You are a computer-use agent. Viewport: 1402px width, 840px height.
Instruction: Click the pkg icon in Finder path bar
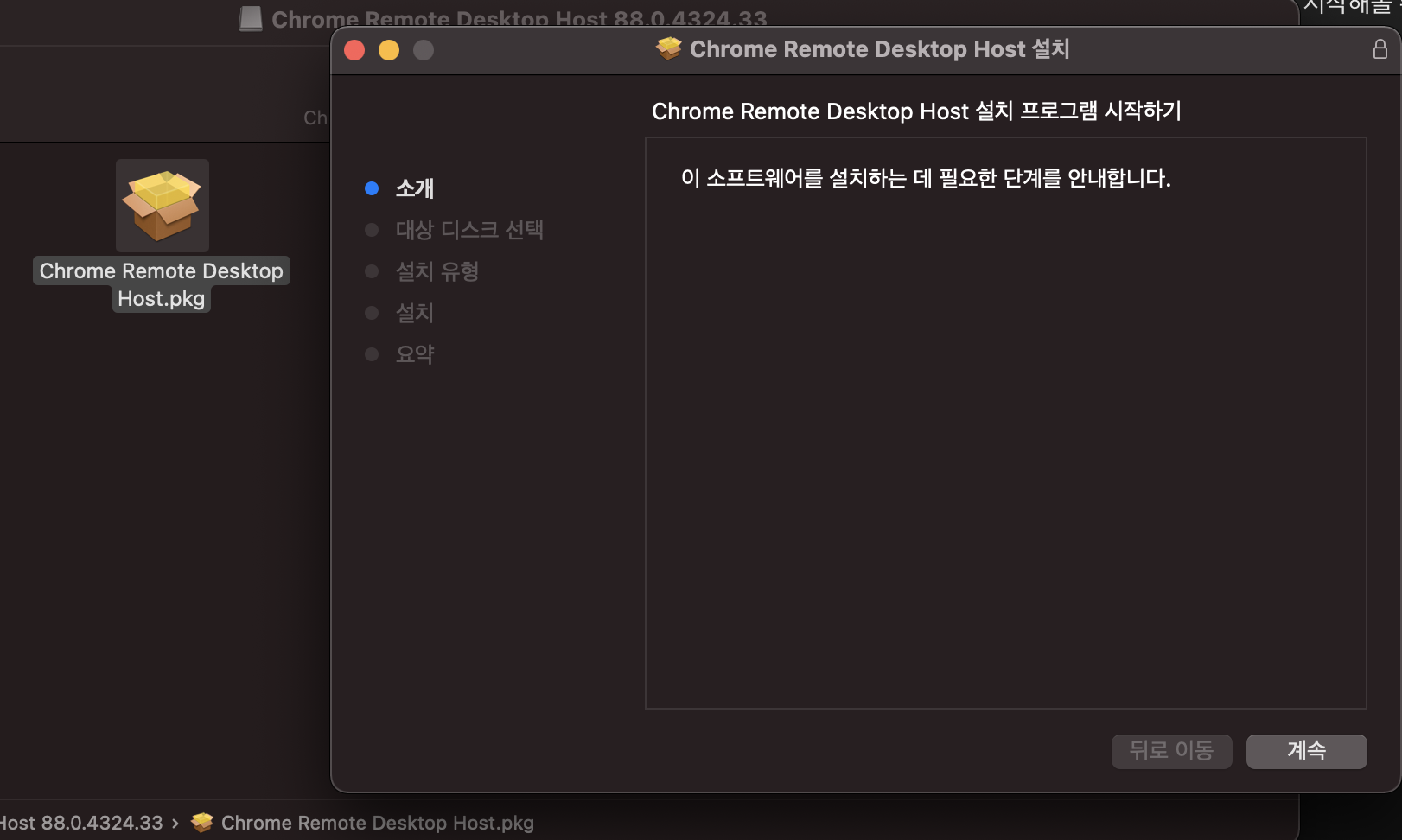click(202, 823)
